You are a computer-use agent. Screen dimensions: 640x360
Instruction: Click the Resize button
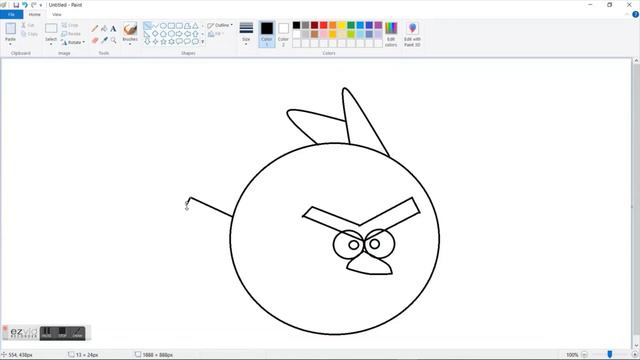pyautogui.click(x=71, y=34)
